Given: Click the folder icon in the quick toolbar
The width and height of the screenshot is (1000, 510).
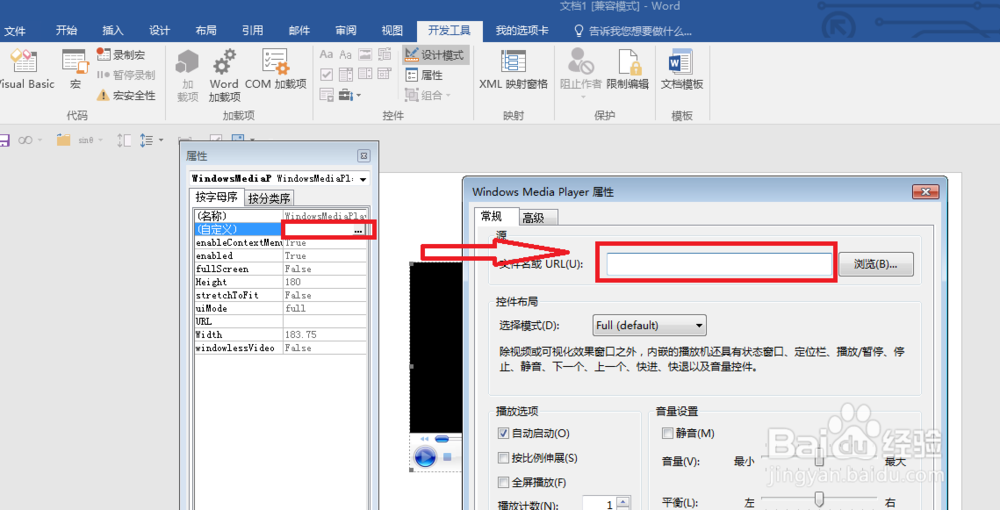Looking at the screenshot, I should pyautogui.click(x=63, y=140).
